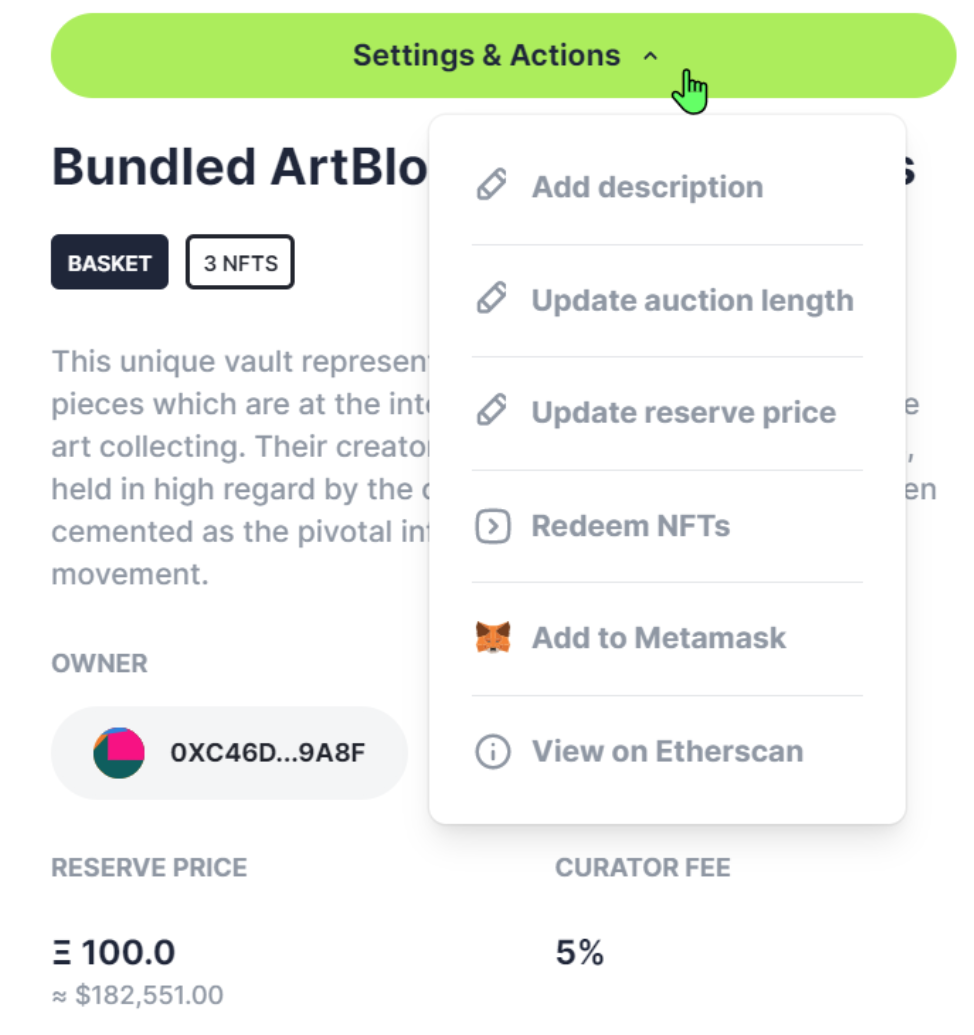Select Update reserve price option

[667, 413]
